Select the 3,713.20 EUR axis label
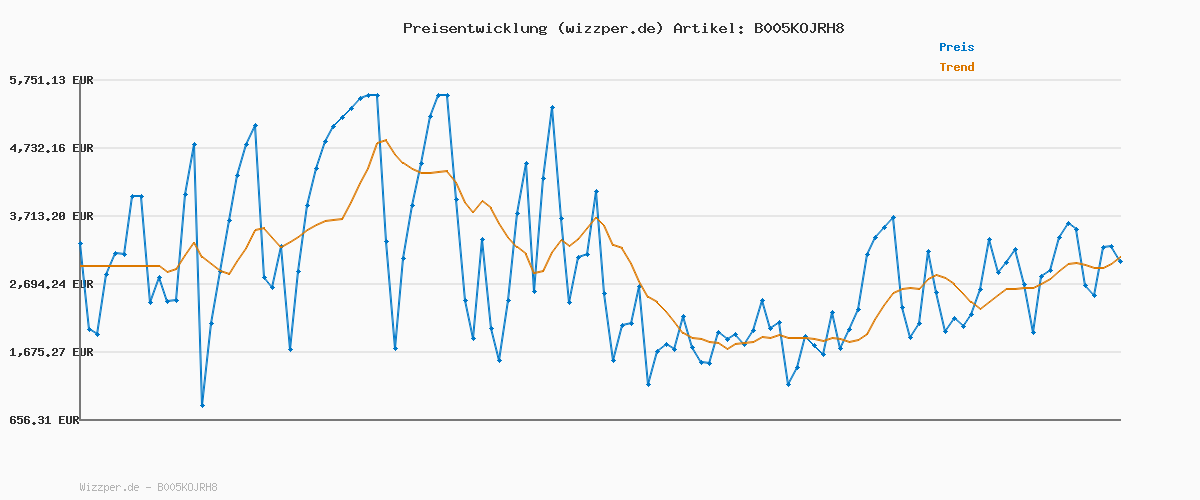The image size is (1200, 500). pos(51,216)
